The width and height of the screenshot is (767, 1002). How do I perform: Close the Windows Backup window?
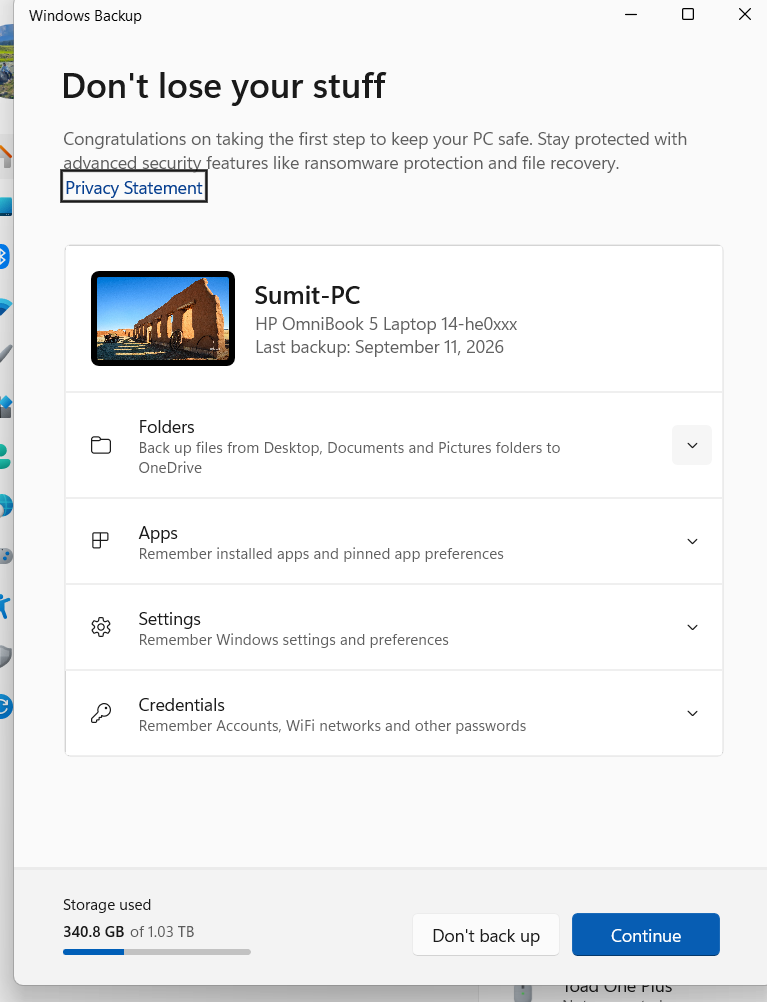745,14
